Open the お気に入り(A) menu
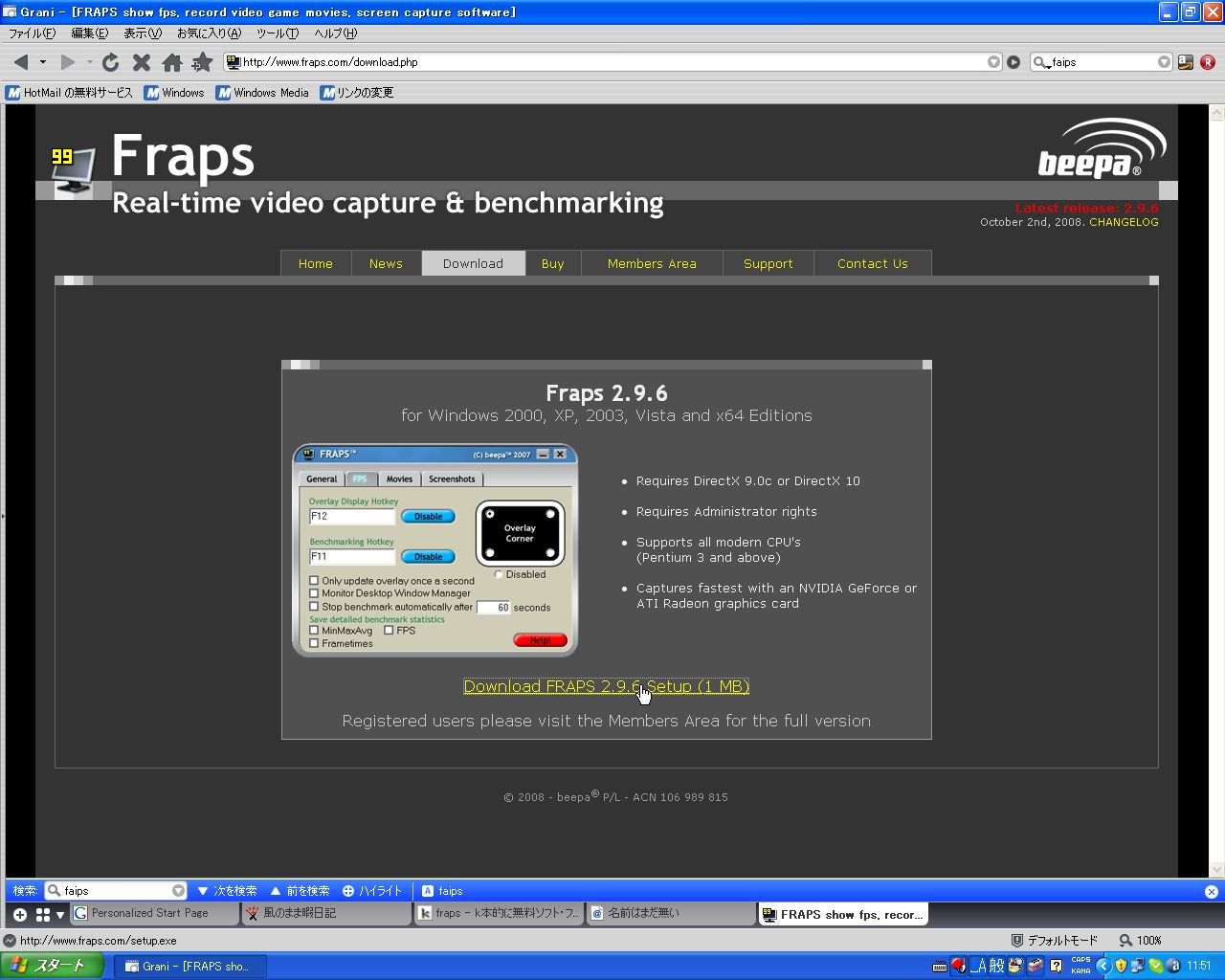The image size is (1225, 980). tap(209, 33)
